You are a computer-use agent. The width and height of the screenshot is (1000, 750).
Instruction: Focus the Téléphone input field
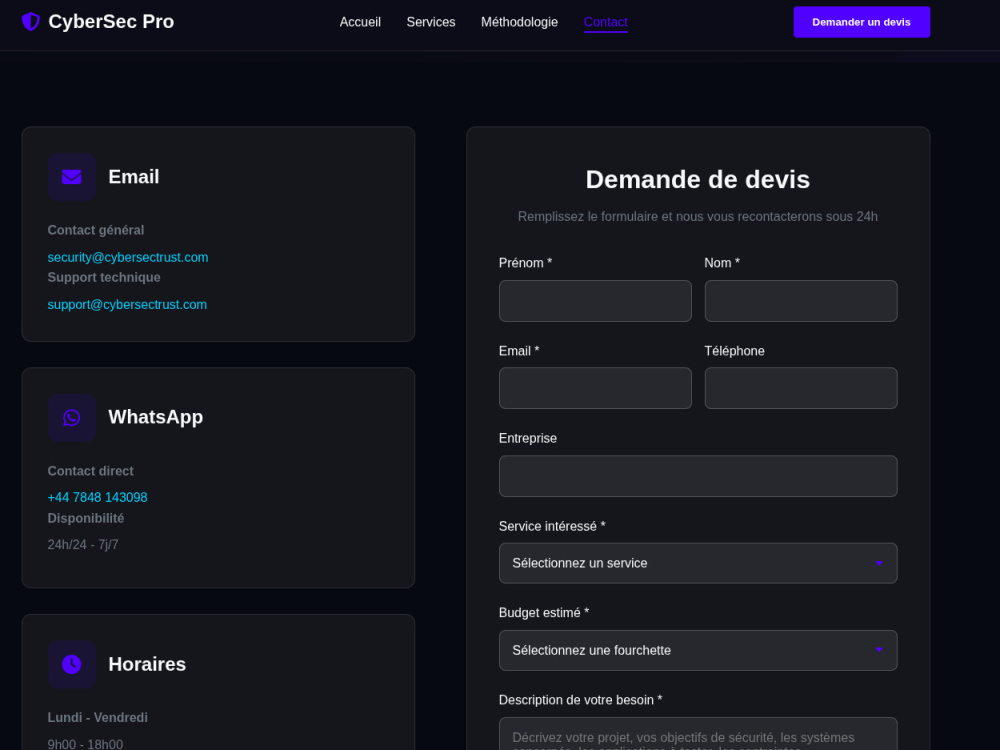tap(801, 388)
